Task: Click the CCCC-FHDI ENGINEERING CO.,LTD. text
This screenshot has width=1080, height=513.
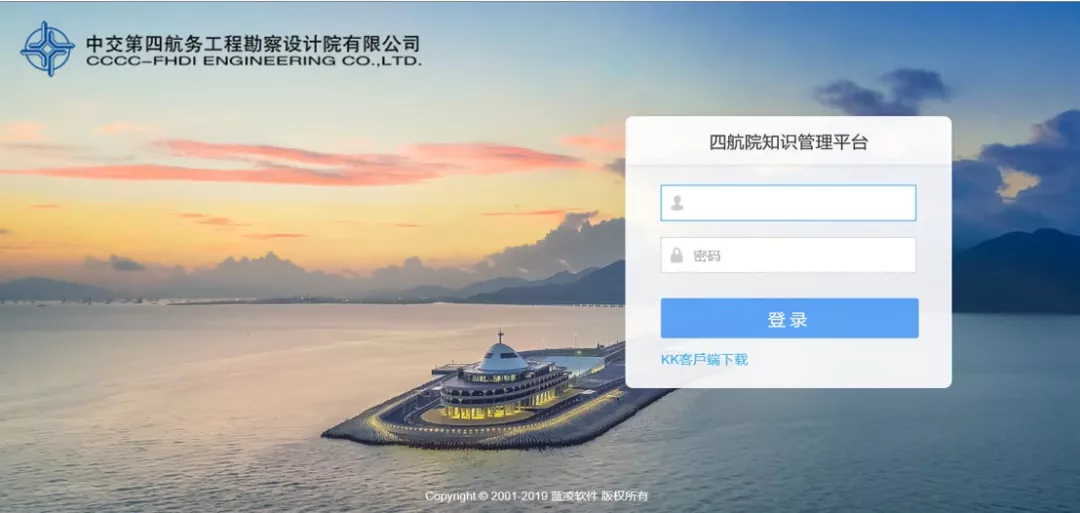Action: click(254, 62)
